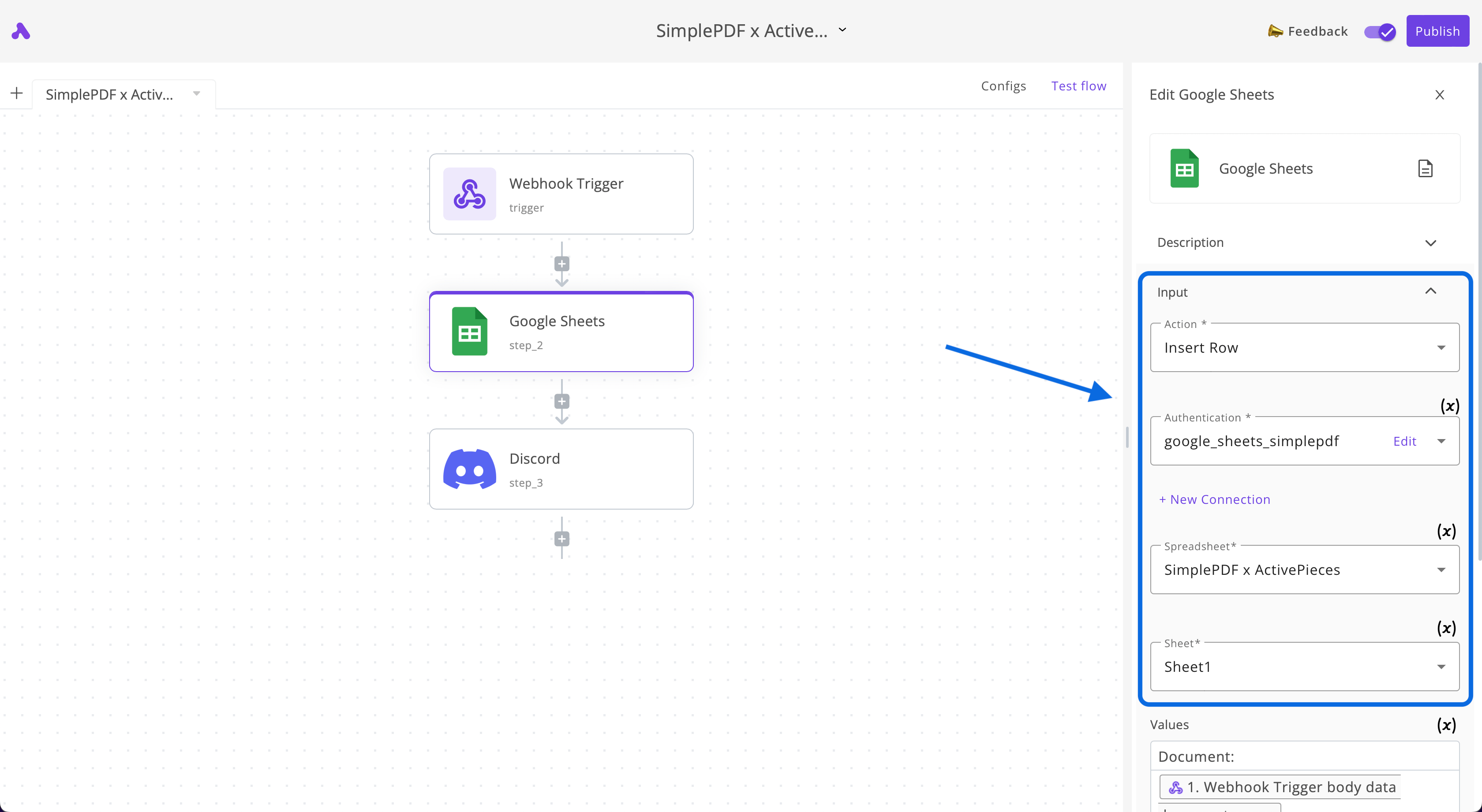Add step between Google Sheets and Discord
The image size is (1482, 812).
562,402
